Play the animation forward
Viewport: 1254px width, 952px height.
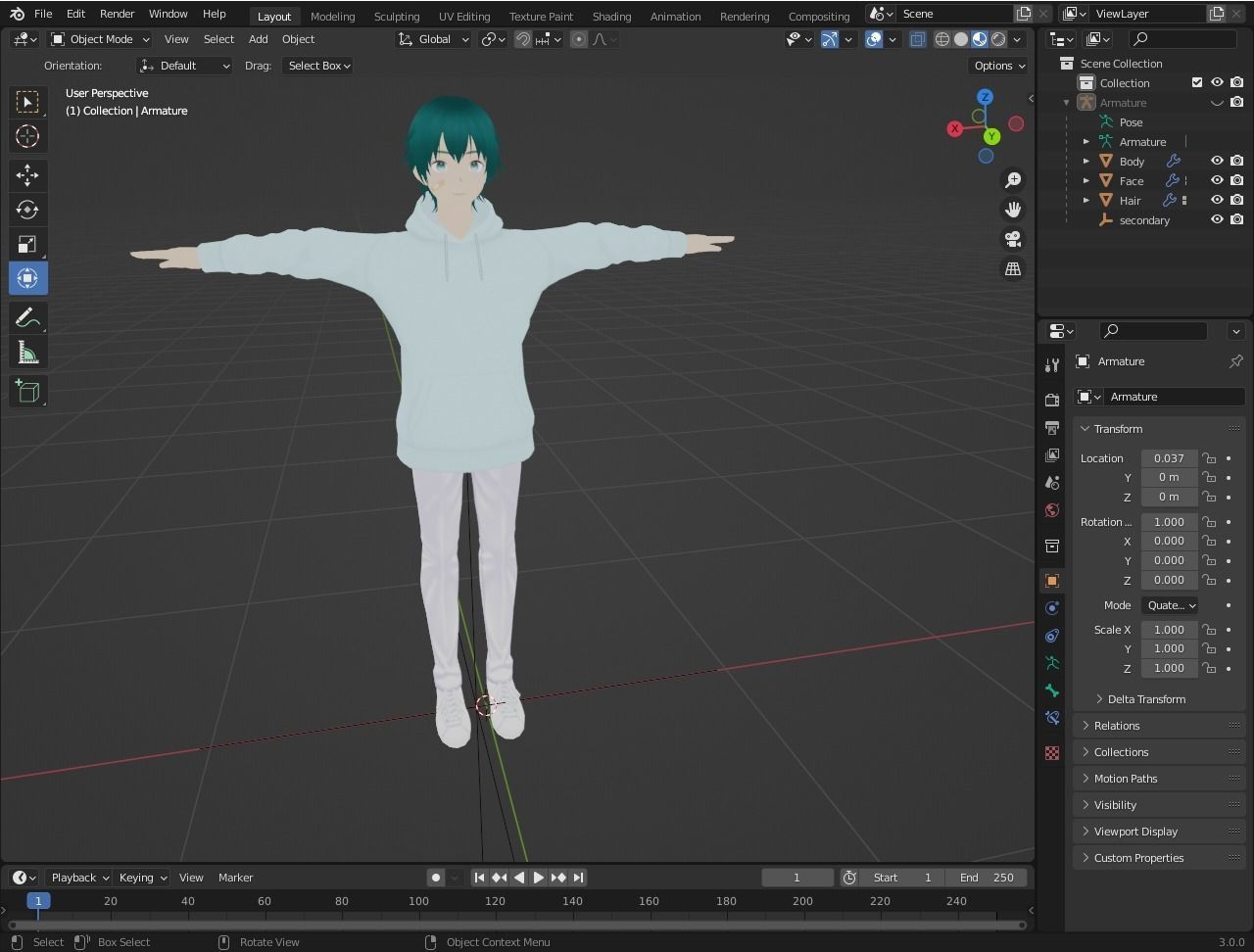pos(538,878)
